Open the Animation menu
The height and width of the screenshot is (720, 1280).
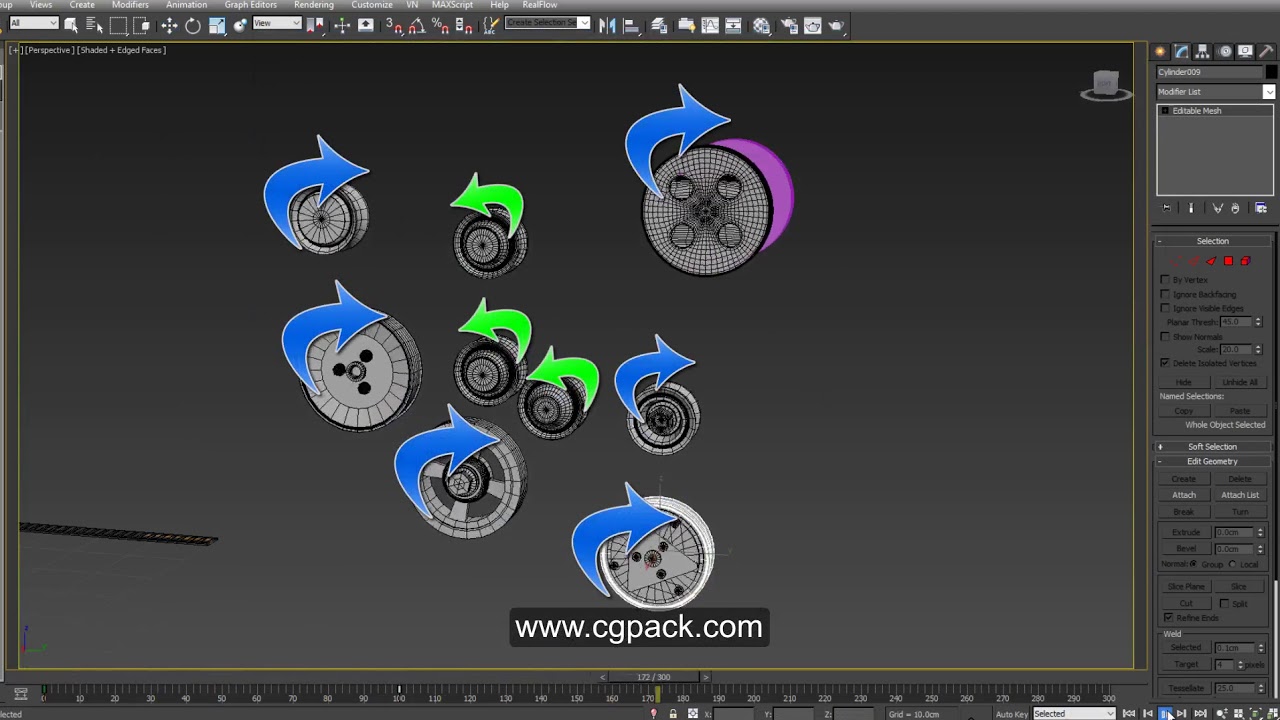coord(186,5)
